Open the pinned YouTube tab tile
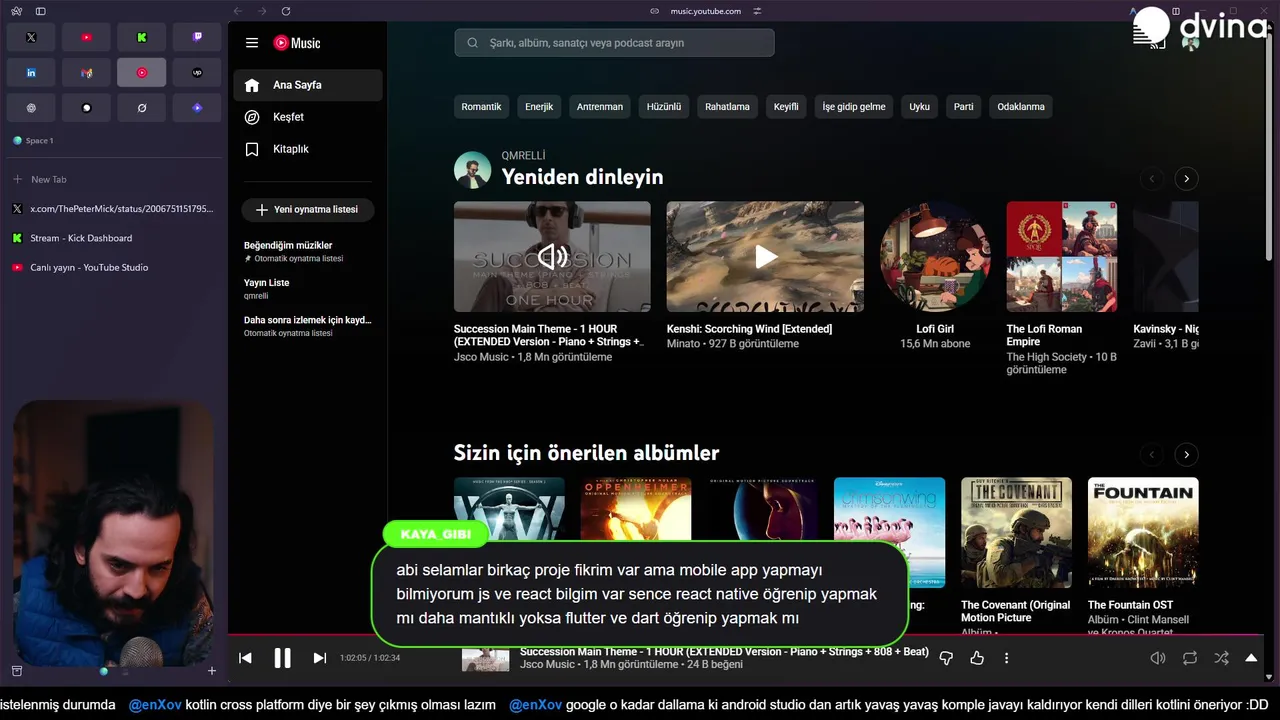Image resolution: width=1280 pixels, height=720 pixels. (x=86, y=37)
